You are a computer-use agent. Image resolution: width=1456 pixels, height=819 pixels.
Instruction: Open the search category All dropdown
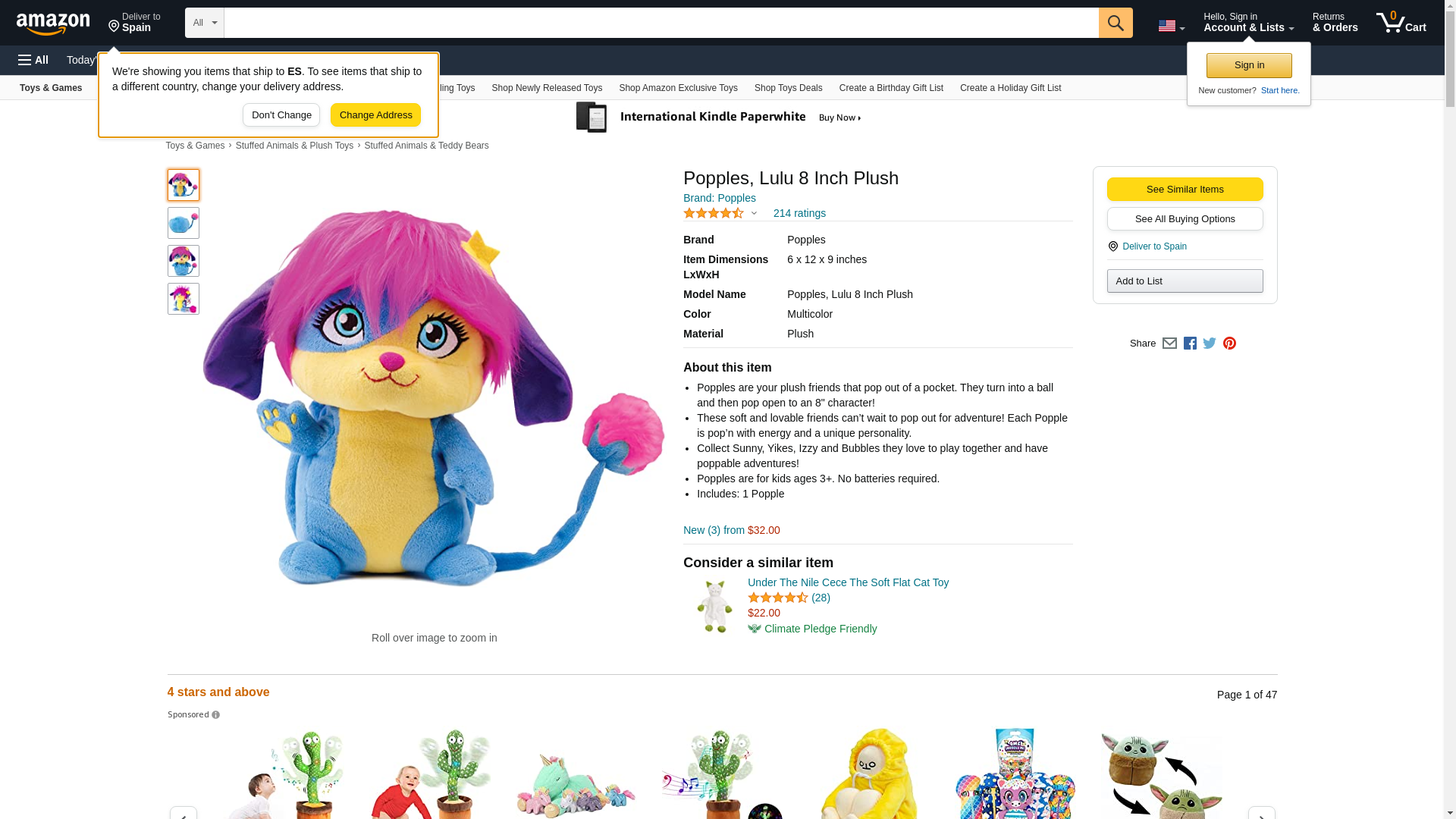tap(204, 23)
